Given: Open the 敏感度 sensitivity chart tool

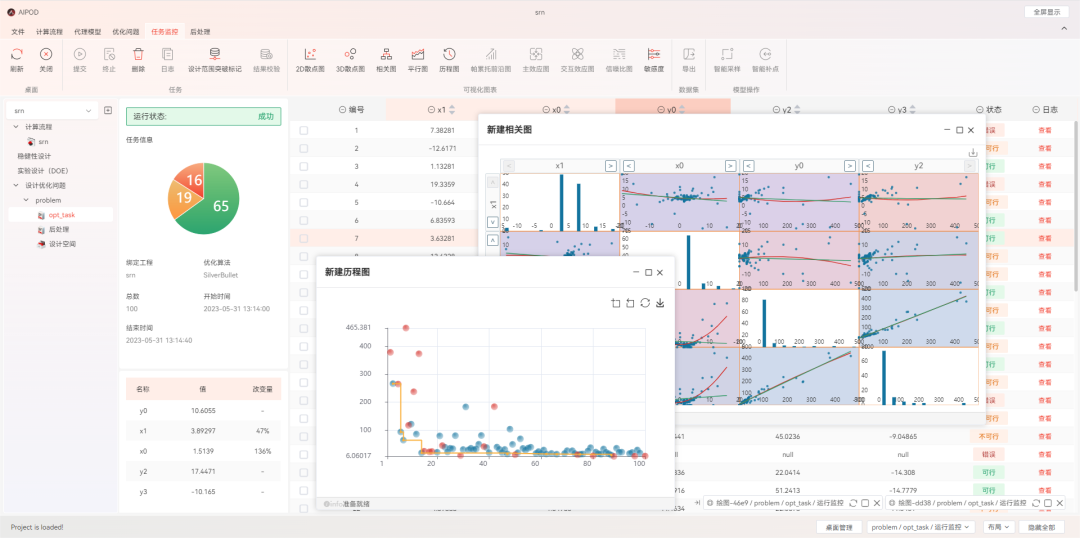Looking at the screenshot, I should pos(654,54).
